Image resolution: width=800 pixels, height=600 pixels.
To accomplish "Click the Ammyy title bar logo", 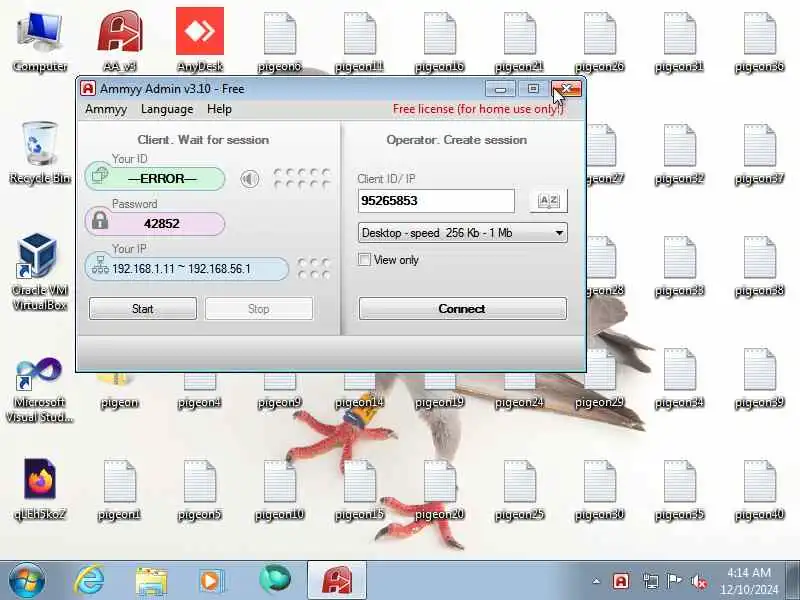I will point(88,88).
